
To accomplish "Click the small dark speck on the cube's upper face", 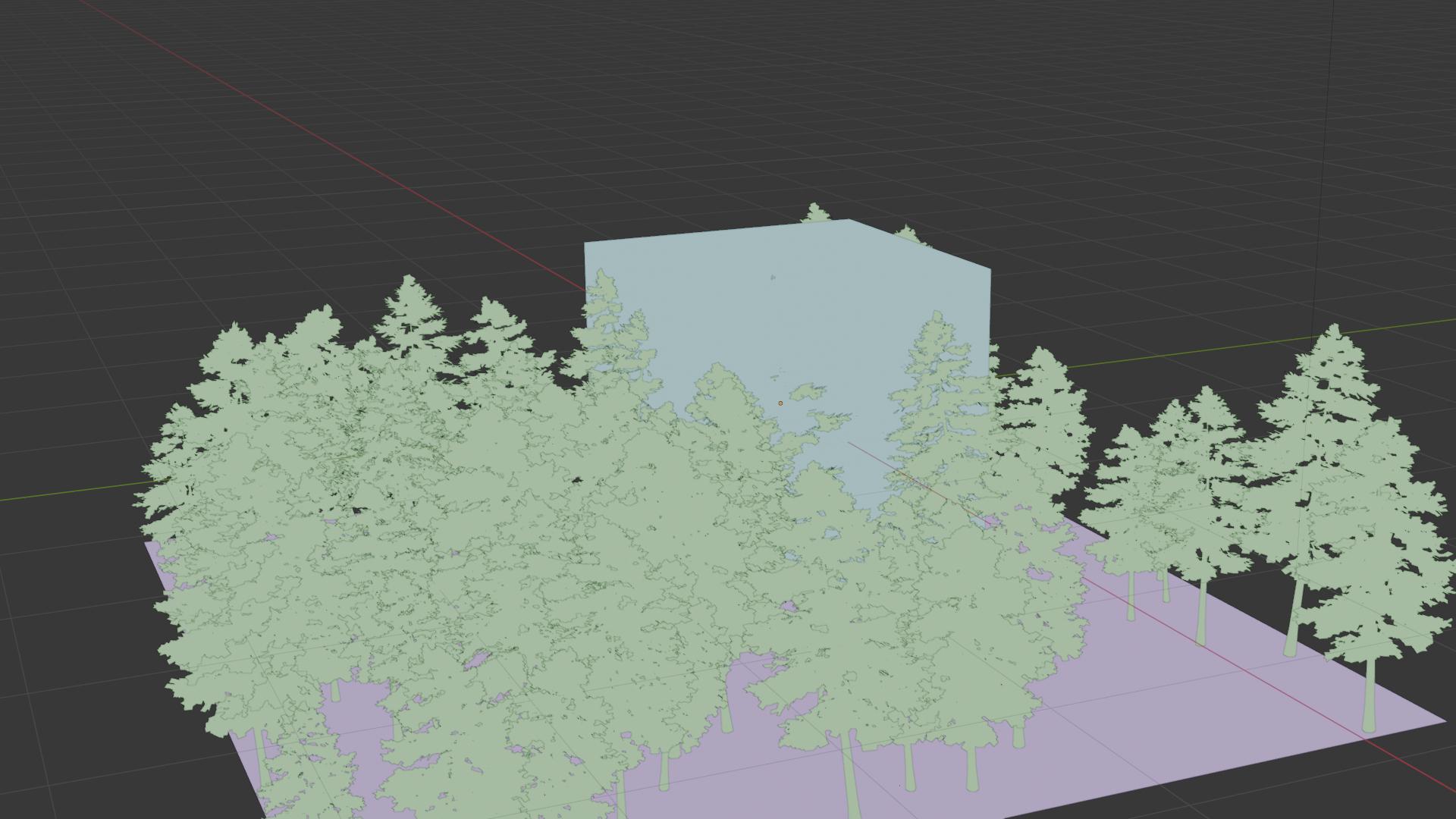I will pyautogui.click(x=773, y=278).
